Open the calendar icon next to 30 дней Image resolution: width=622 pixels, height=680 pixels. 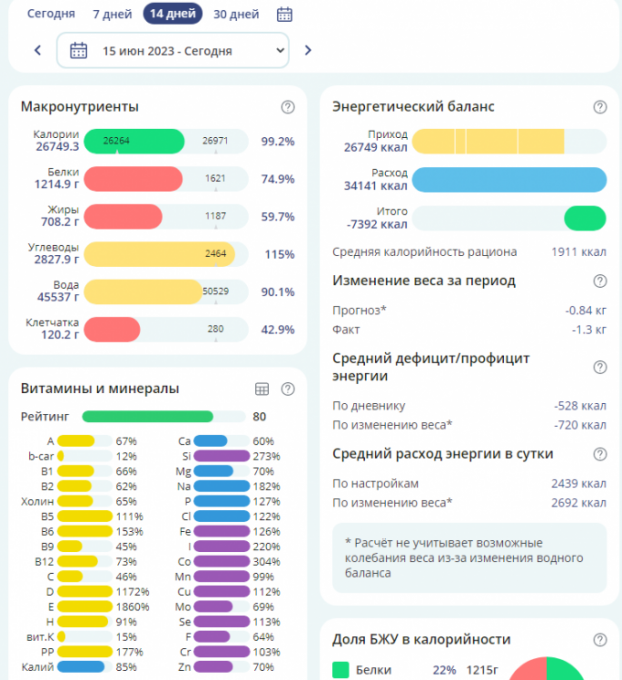[285, 14]
